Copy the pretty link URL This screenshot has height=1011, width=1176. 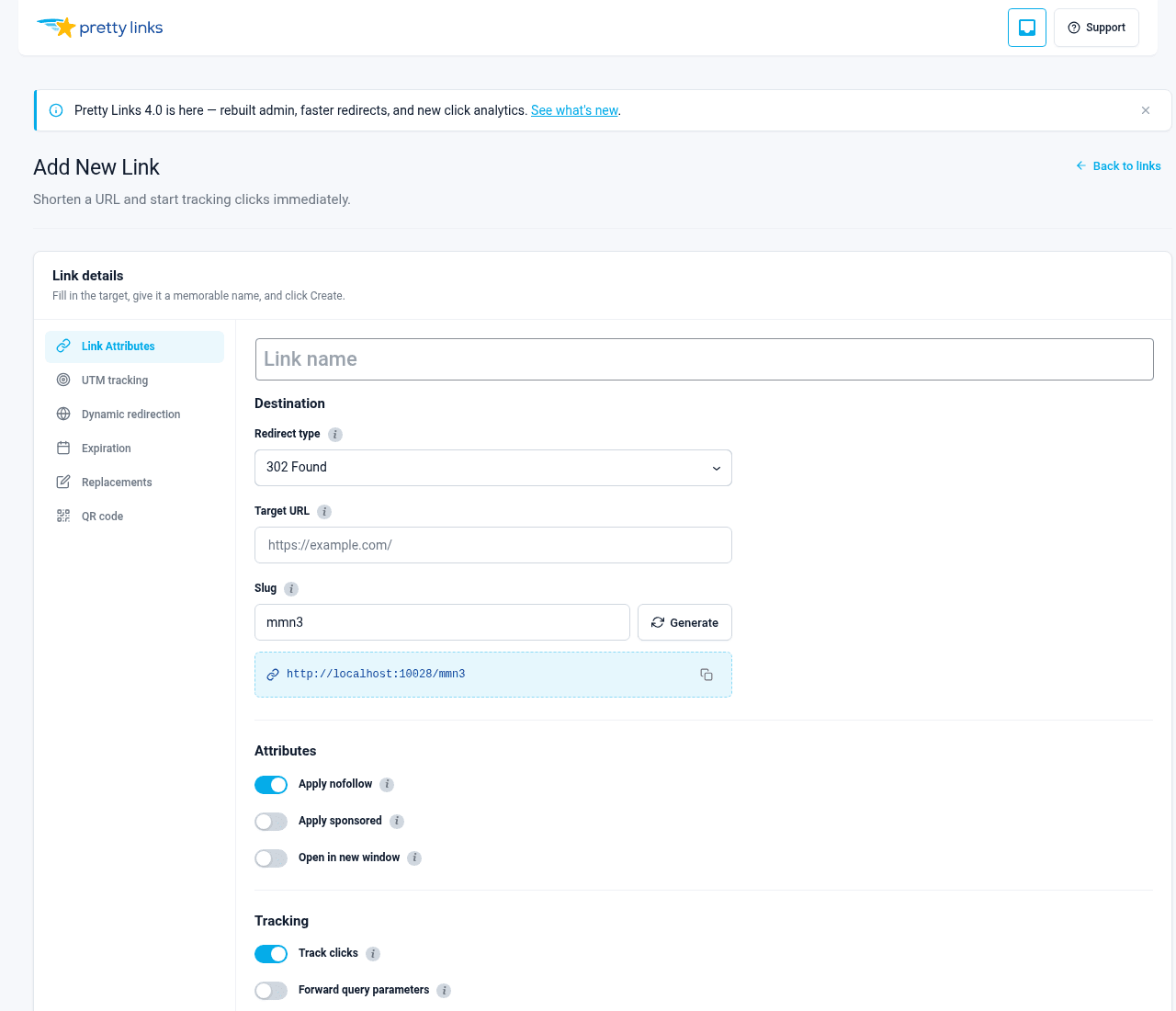tap(707, 675)
